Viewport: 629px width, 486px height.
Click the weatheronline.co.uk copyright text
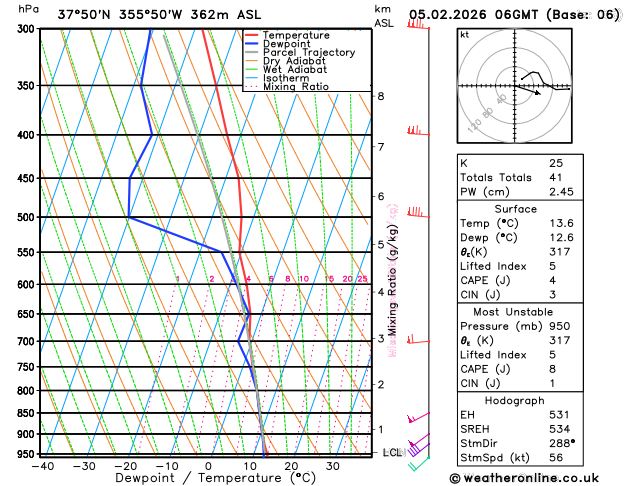point(524,478)
